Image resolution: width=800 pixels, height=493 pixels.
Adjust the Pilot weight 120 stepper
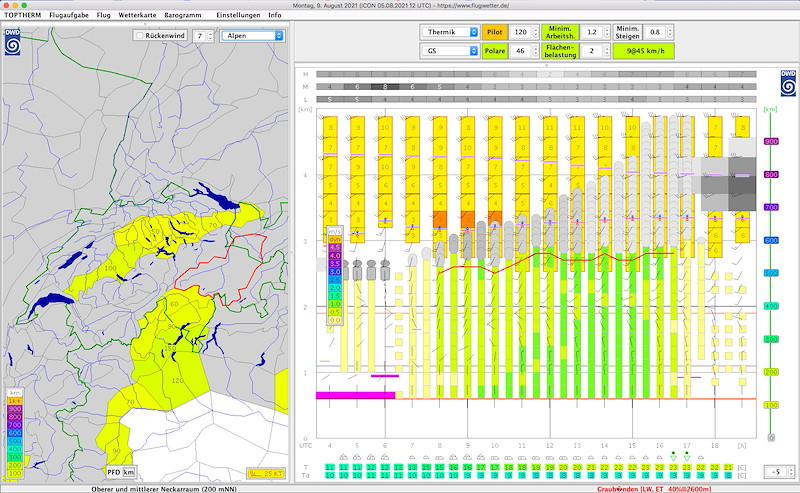pyautogui.click(x=535, y=32)
